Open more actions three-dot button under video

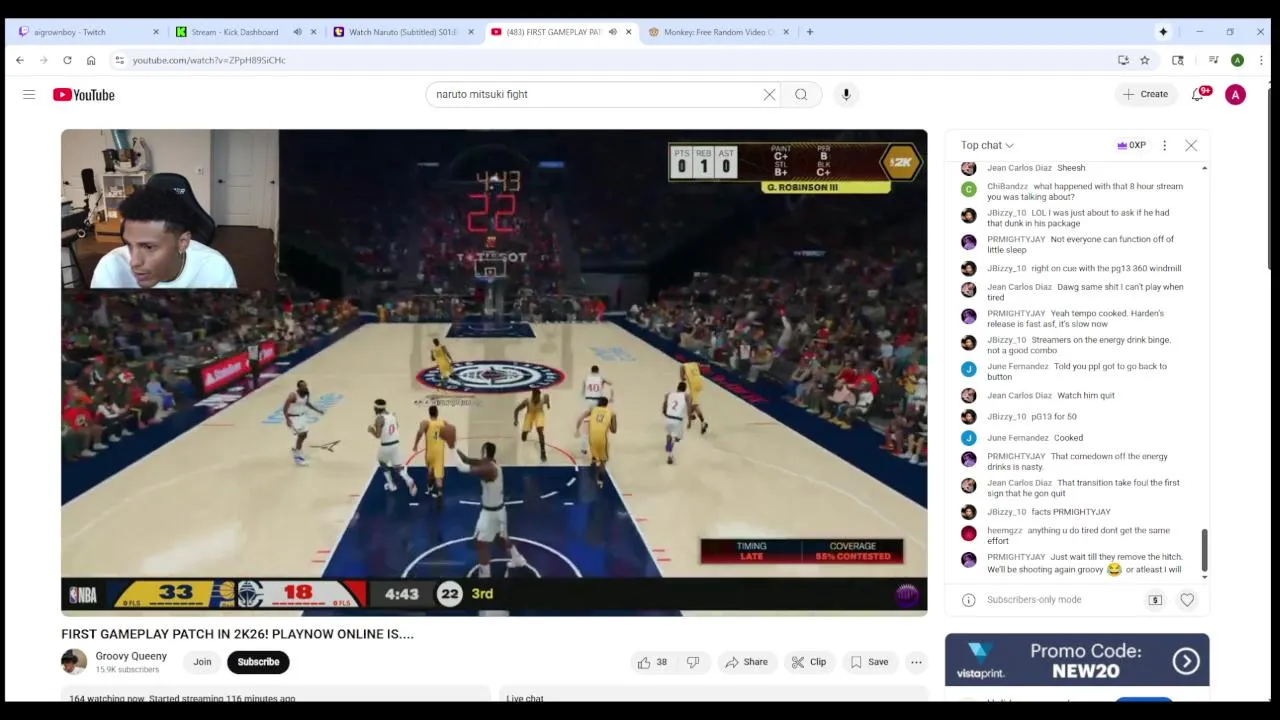click(x=916, y=662)
